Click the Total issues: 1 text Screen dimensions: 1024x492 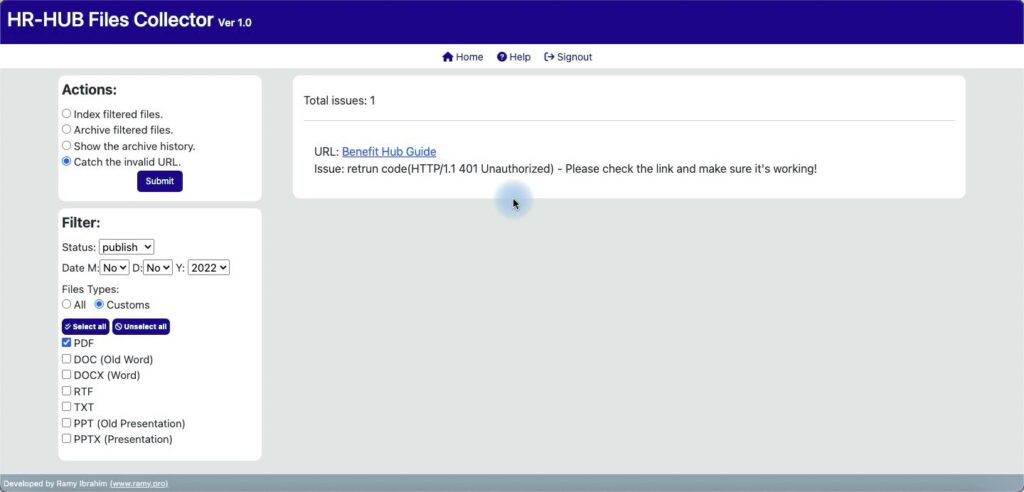pos(340,101)
